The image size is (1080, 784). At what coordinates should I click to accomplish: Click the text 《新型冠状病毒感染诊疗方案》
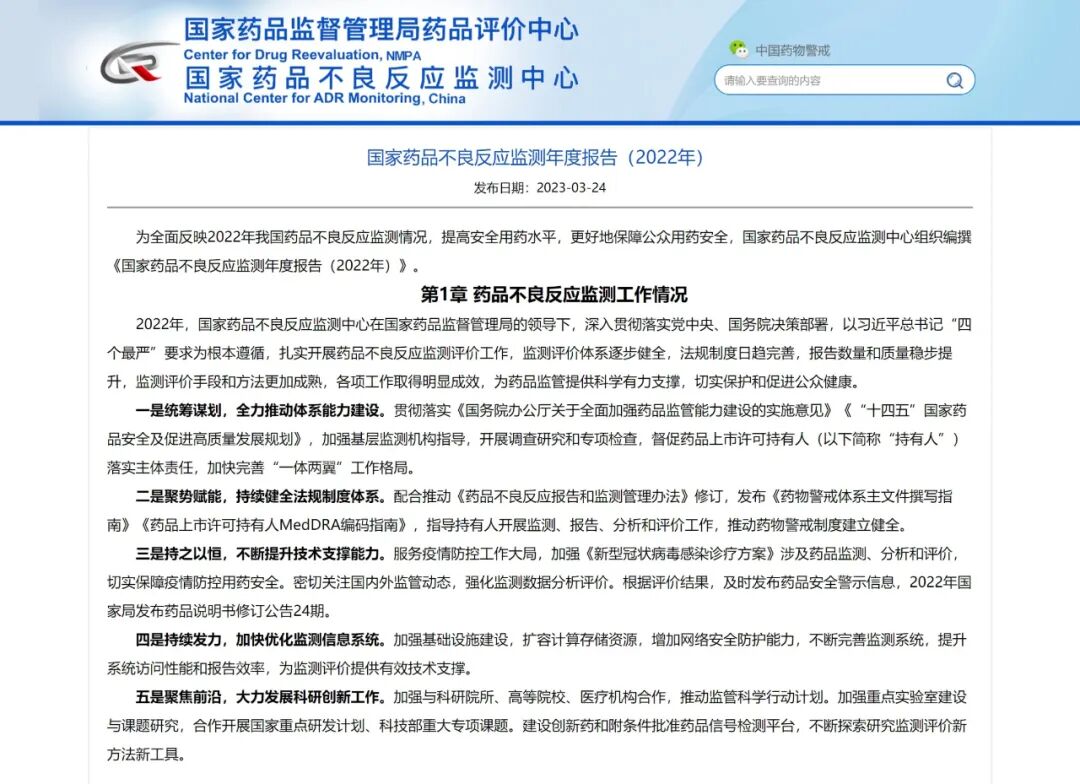click(681, 554)
